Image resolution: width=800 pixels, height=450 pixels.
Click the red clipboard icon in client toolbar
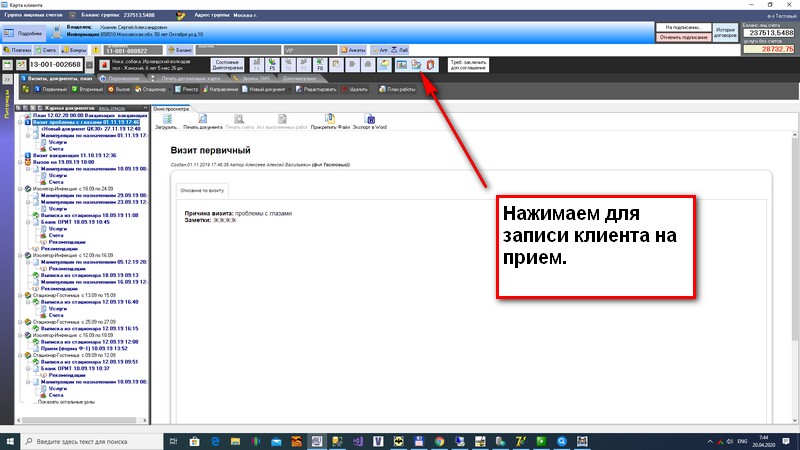pyautogui.click(x=430, y=65)
